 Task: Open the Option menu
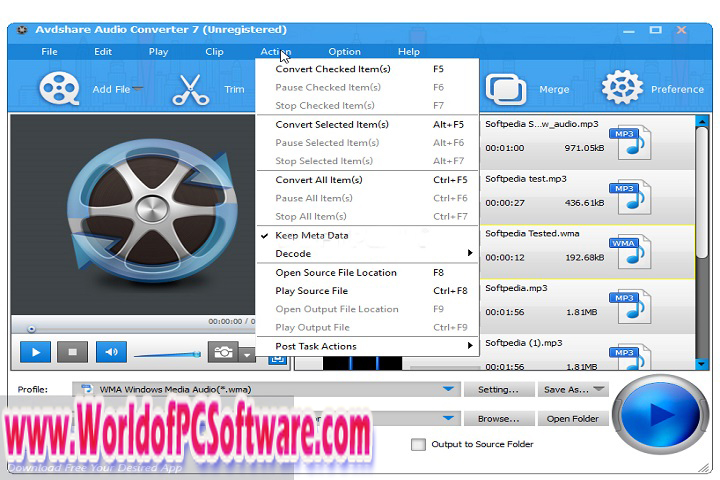344,51
